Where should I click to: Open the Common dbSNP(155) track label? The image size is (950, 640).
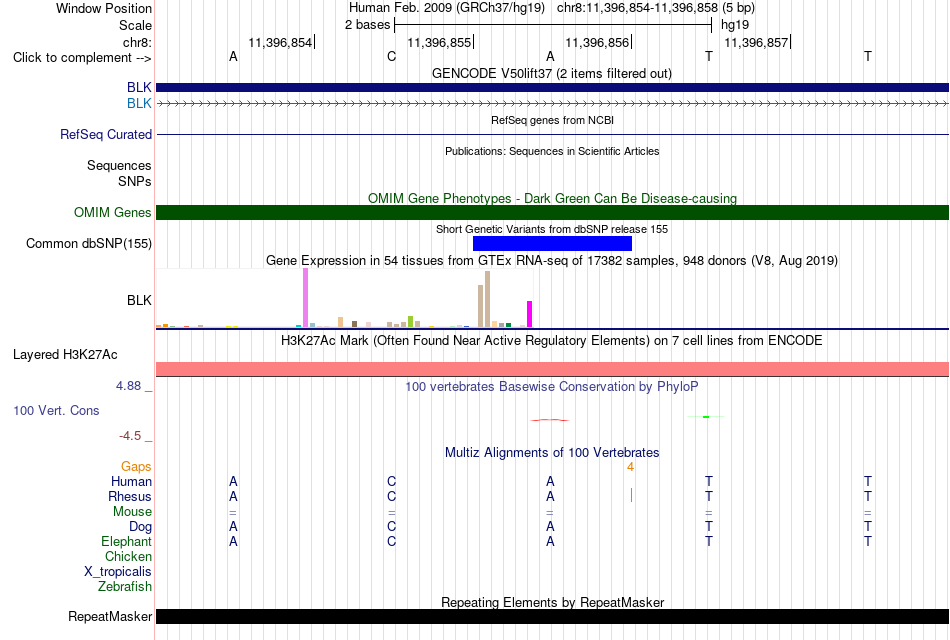pos(88,244)
